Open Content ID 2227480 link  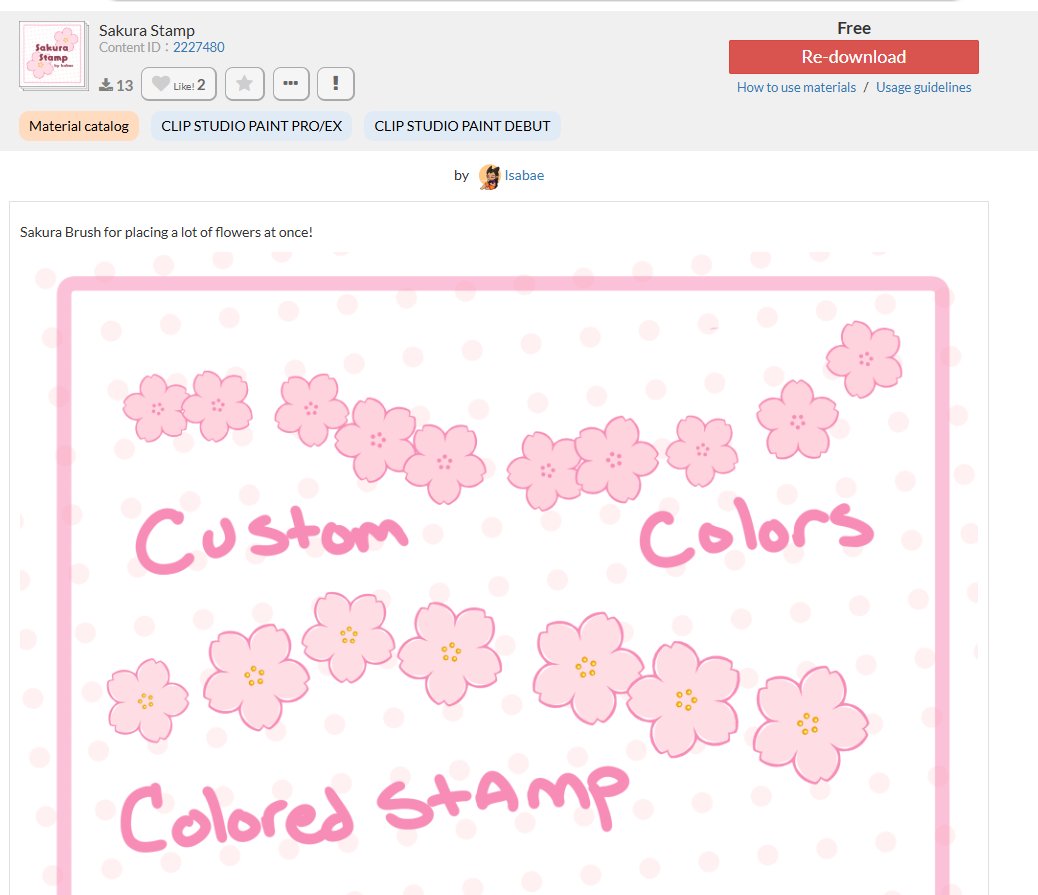click(199, 48)
